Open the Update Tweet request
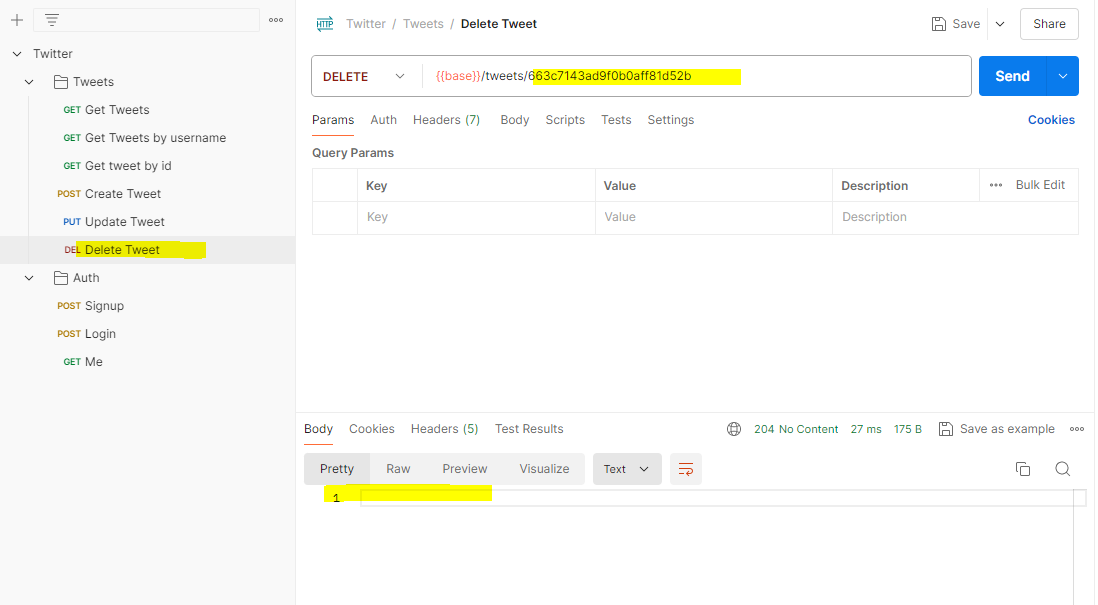1098x605 pixels. (x=114, y=222)
